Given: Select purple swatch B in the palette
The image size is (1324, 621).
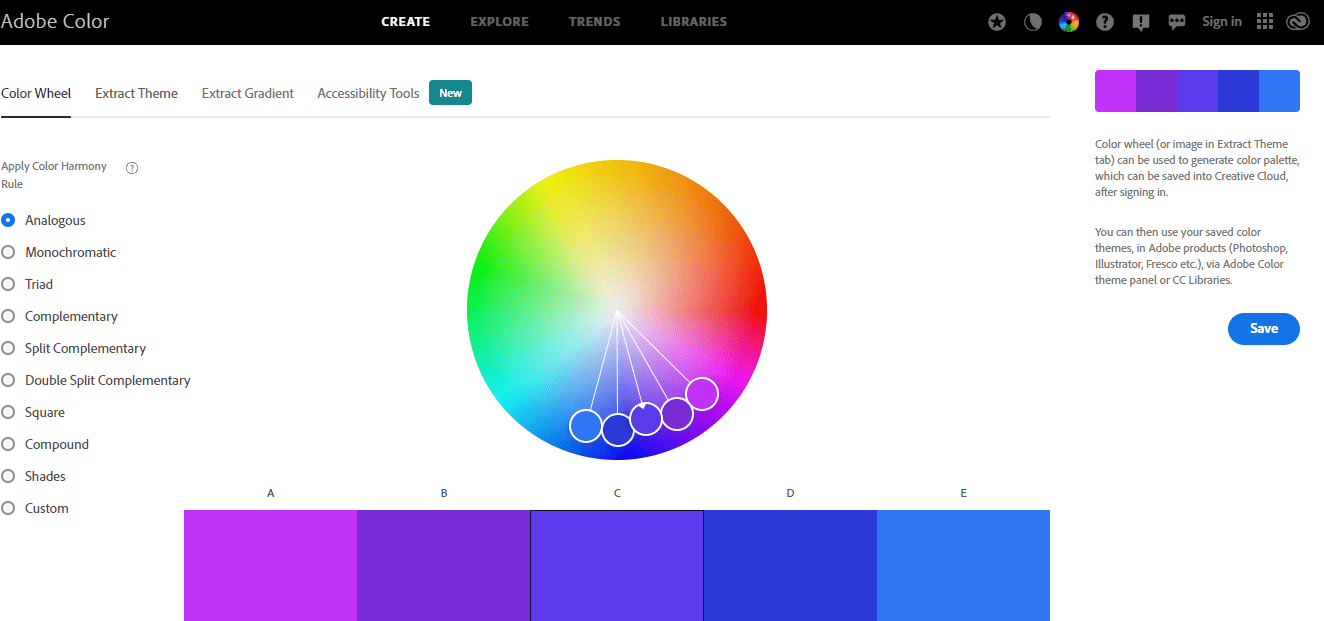Looking at the screenshot, I should click(x=443, y=565).
